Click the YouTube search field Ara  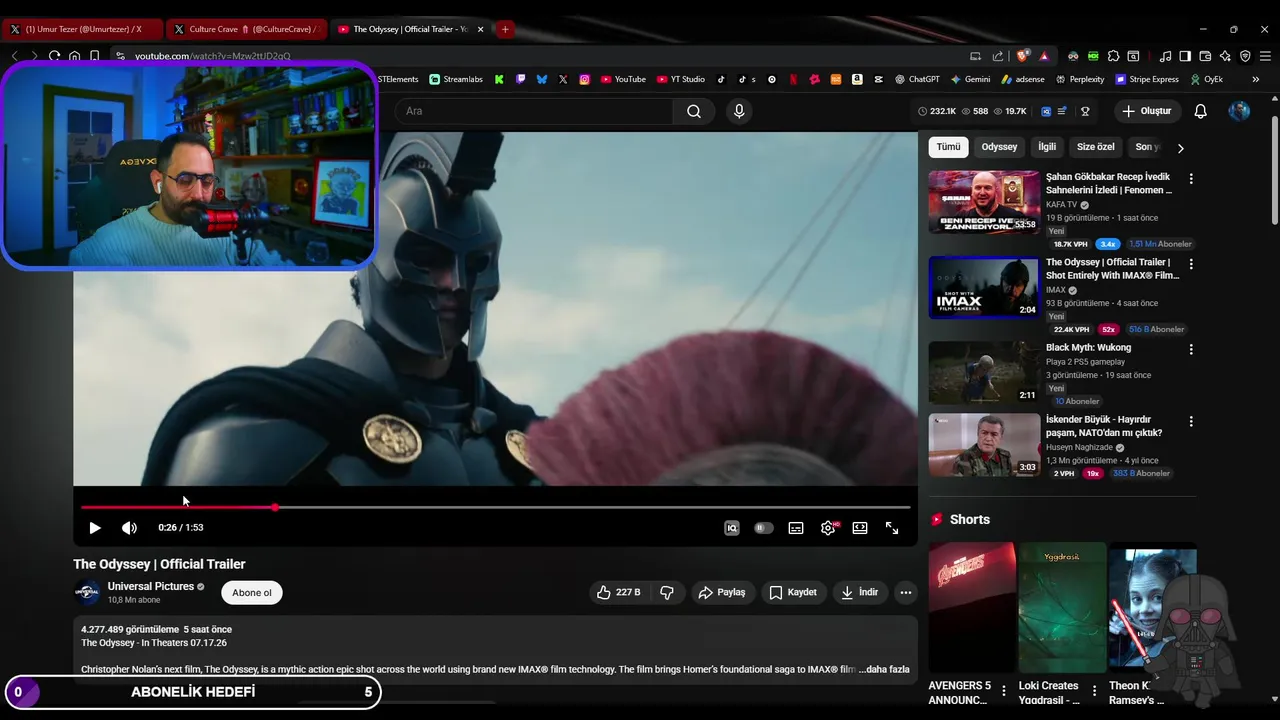coord(533,111)
